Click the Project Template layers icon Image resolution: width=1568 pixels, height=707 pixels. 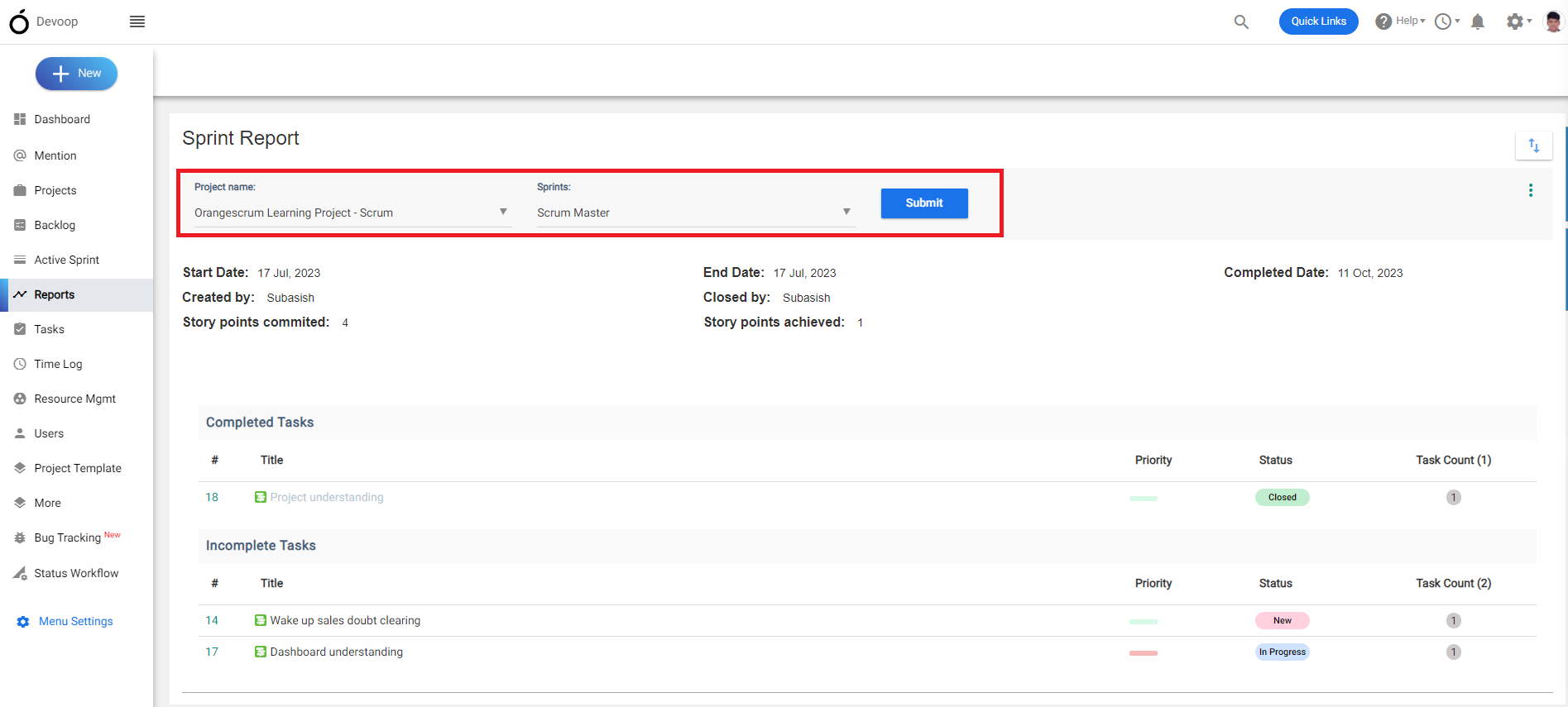(x=20, y=468)
